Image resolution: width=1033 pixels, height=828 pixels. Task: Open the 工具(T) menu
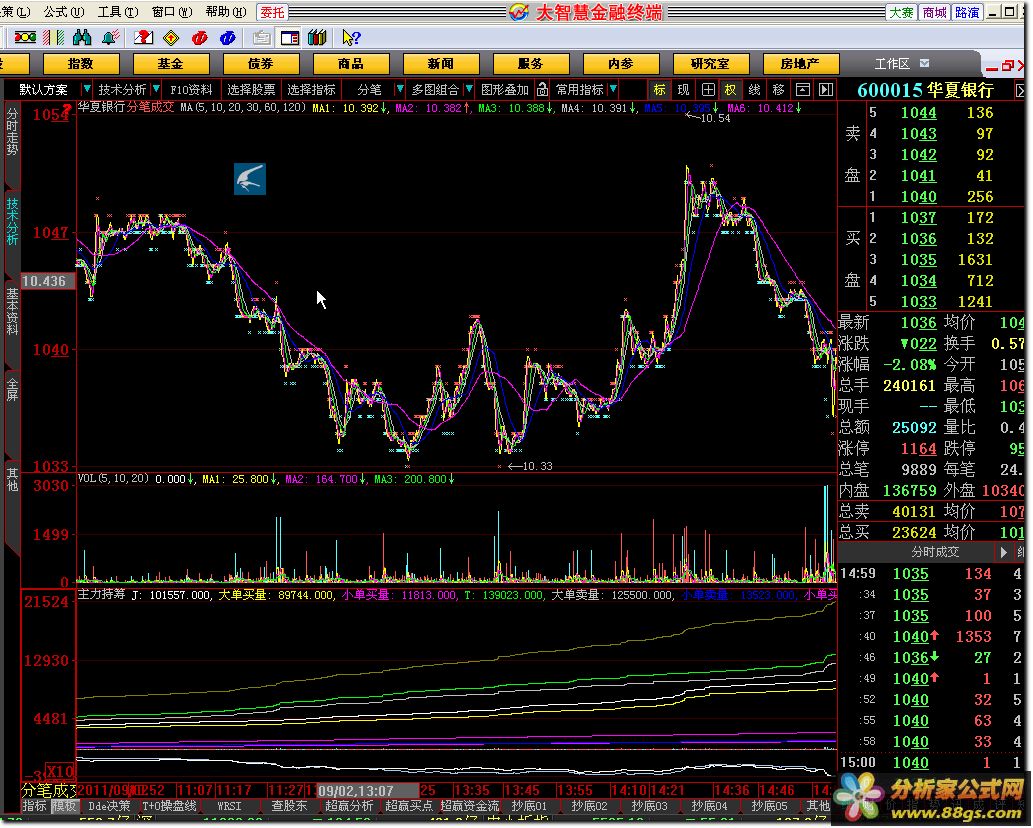(118, 12)
